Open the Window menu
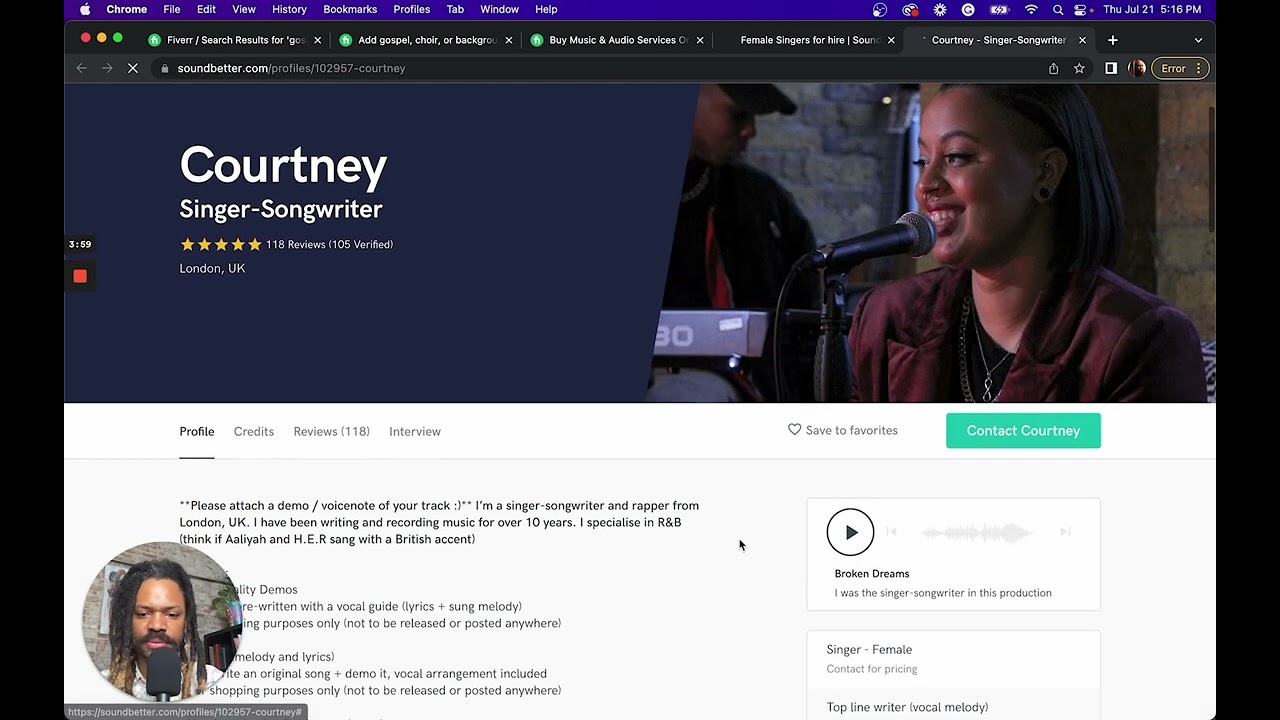This screenshot has height=720, width=1280. point(499,9)
